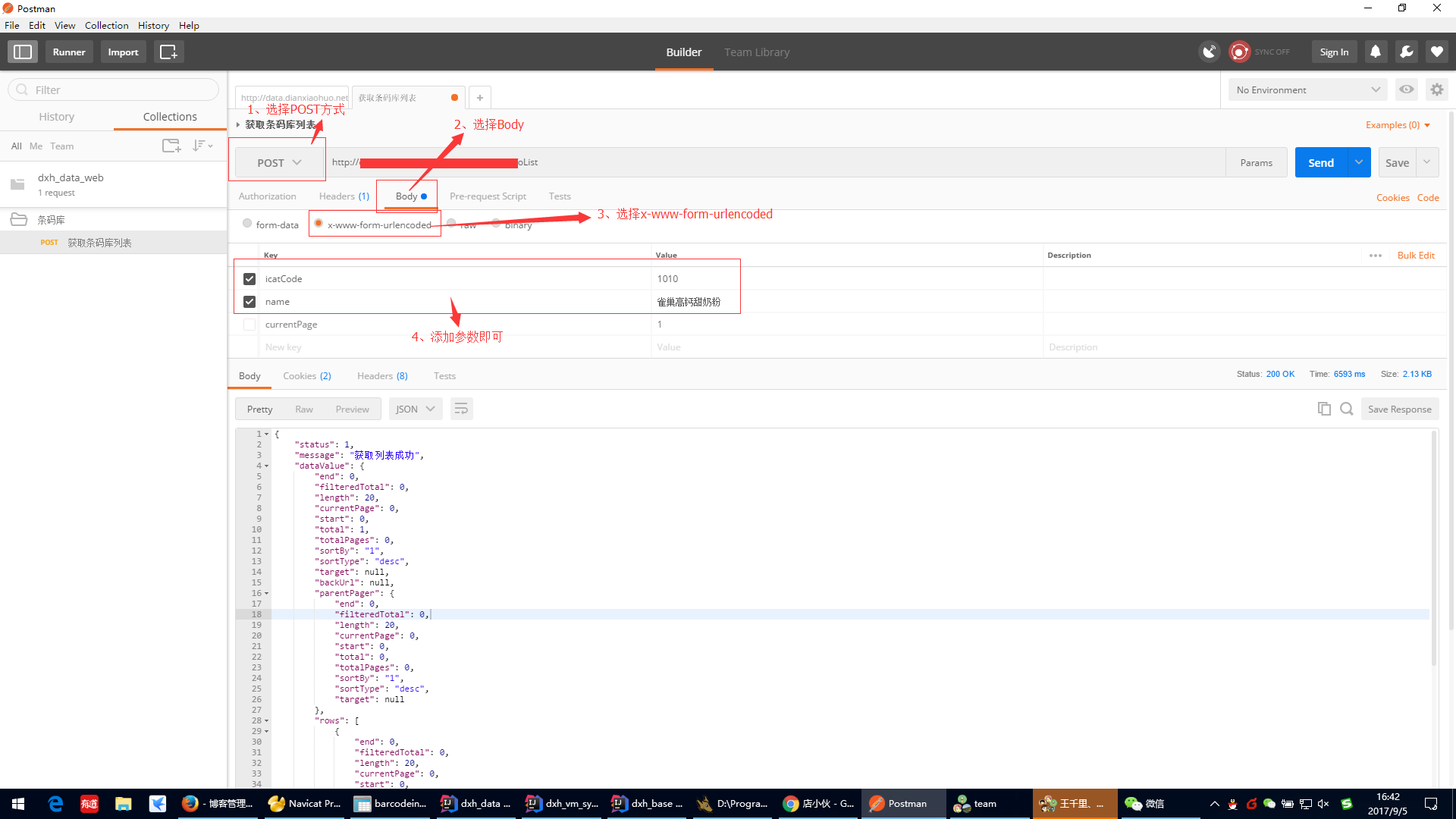
Task: Toggle line wrap in response
Action: pyautogui.click(x=461, y=409)
